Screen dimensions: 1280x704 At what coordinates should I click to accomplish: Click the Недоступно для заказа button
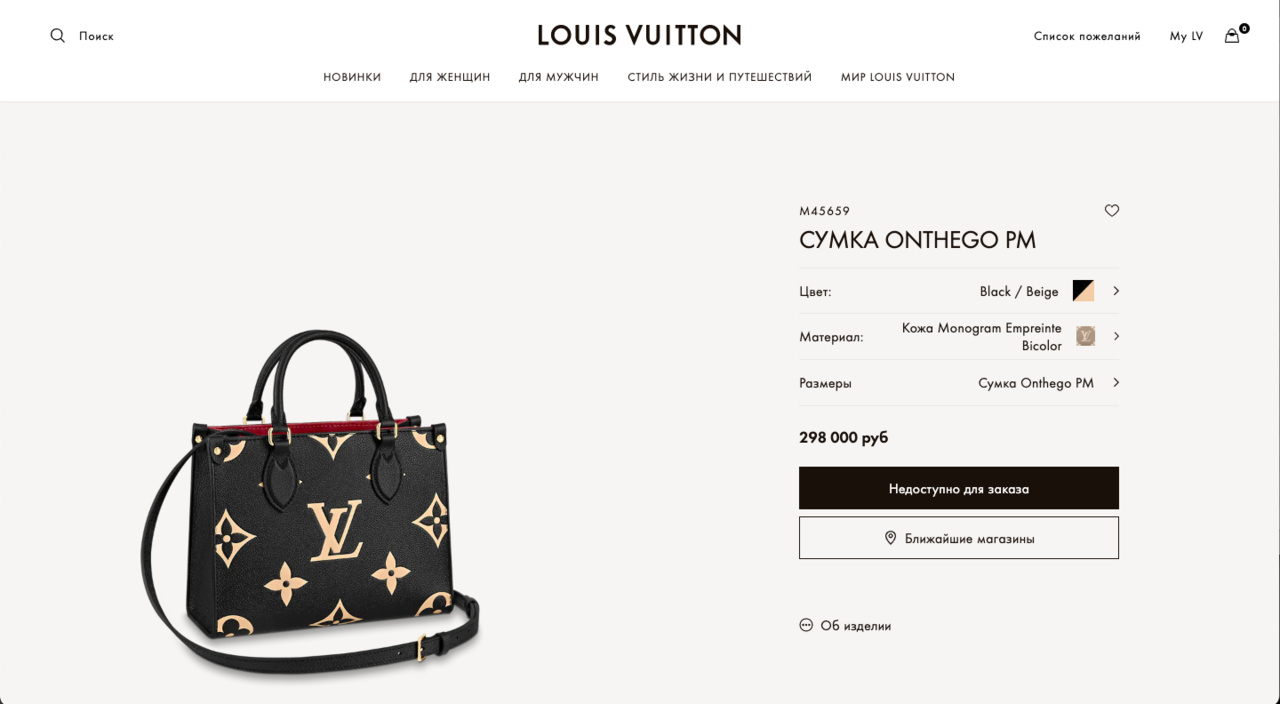click(x=959, y=488)
